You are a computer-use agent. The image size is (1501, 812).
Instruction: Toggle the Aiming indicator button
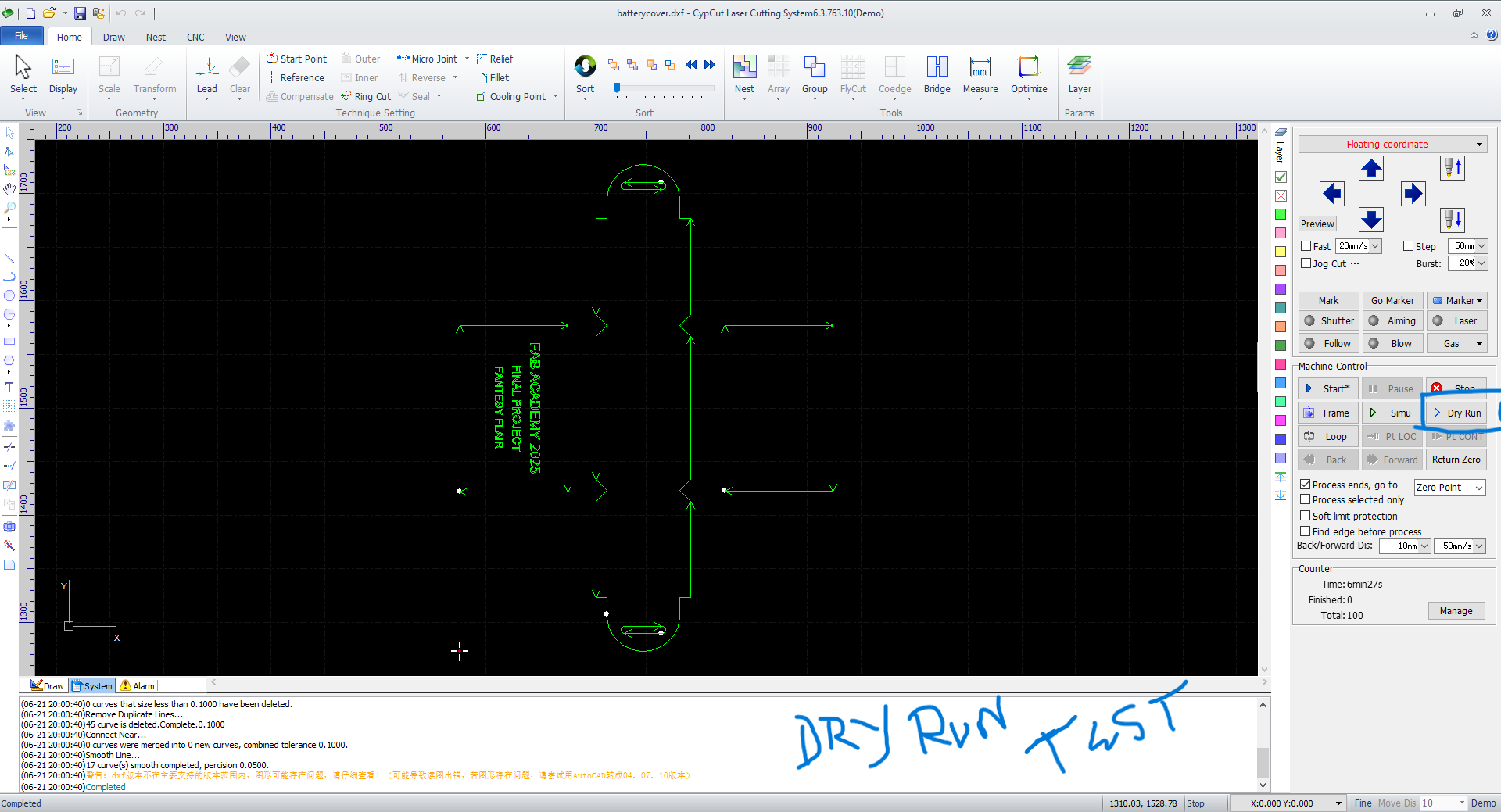click(x=1392, y=320)
